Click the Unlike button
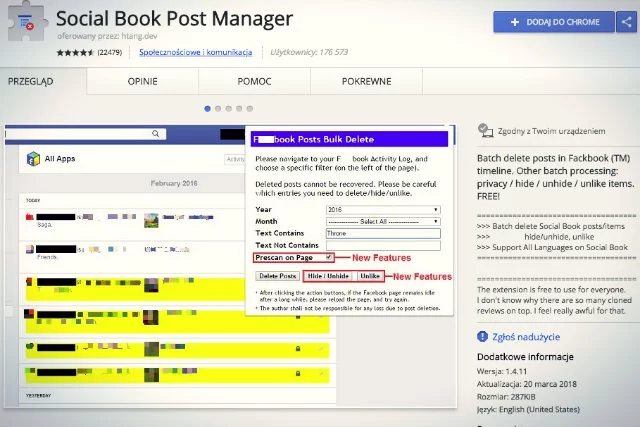This screenshot has width=640, height=427. (x=370, y=276)
